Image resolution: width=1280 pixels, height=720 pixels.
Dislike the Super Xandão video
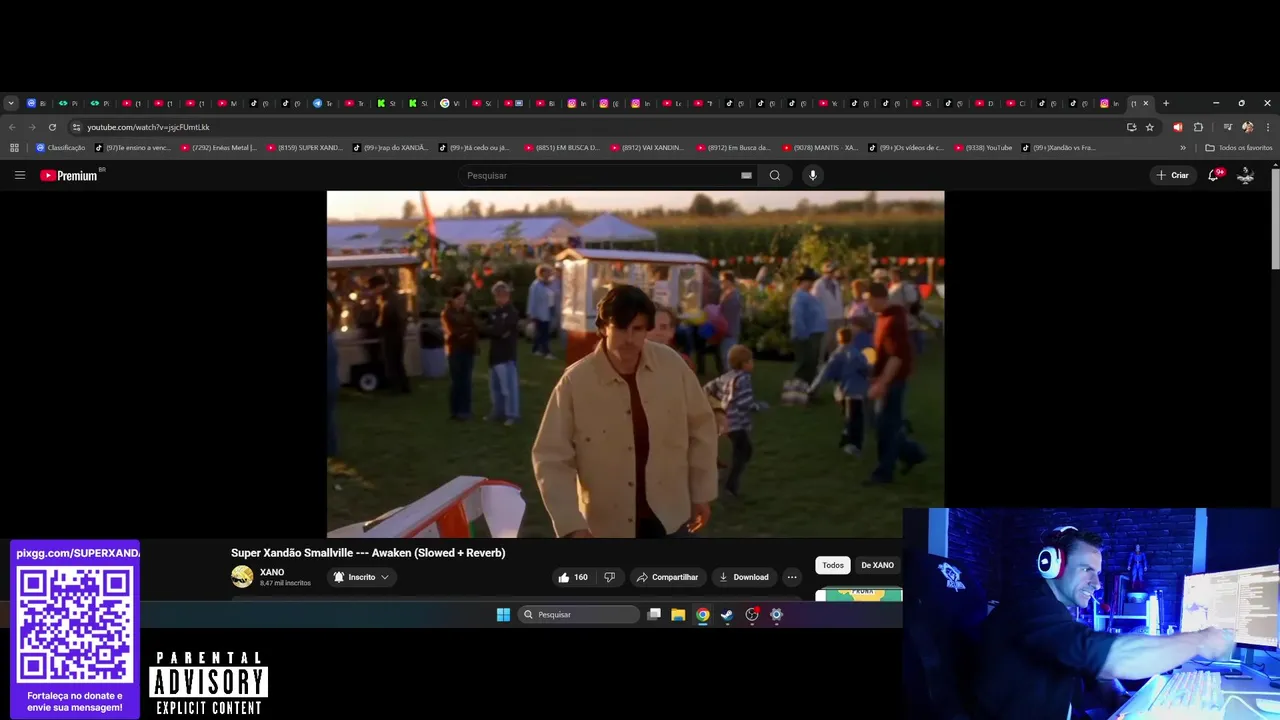[609, 577]
